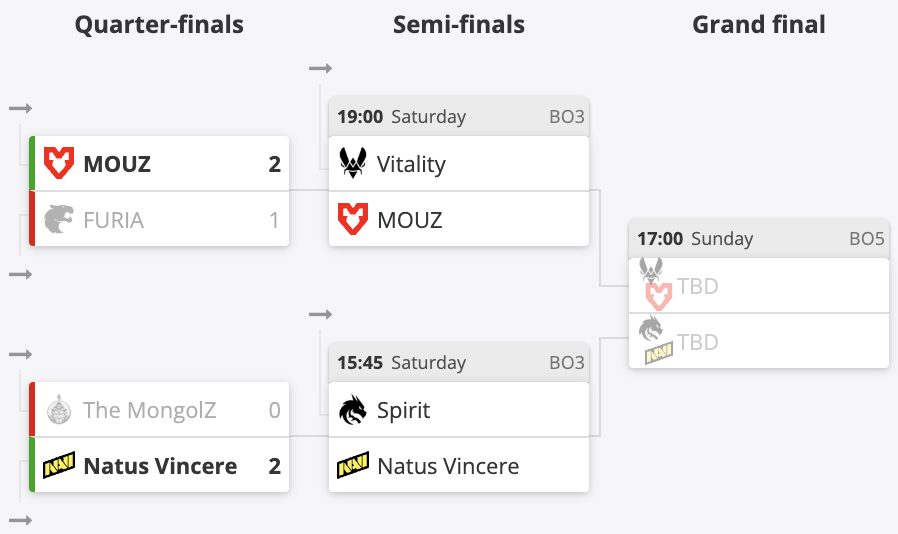Click the faded Vitality logo in grand final
The width and height of the screenshot is (898, 534).
[x=651, y=270]
